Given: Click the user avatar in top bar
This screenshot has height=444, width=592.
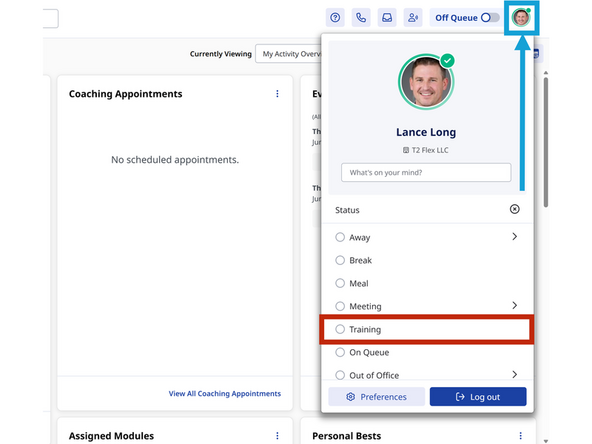Looking at the screenshot, I should coord(521,18).
